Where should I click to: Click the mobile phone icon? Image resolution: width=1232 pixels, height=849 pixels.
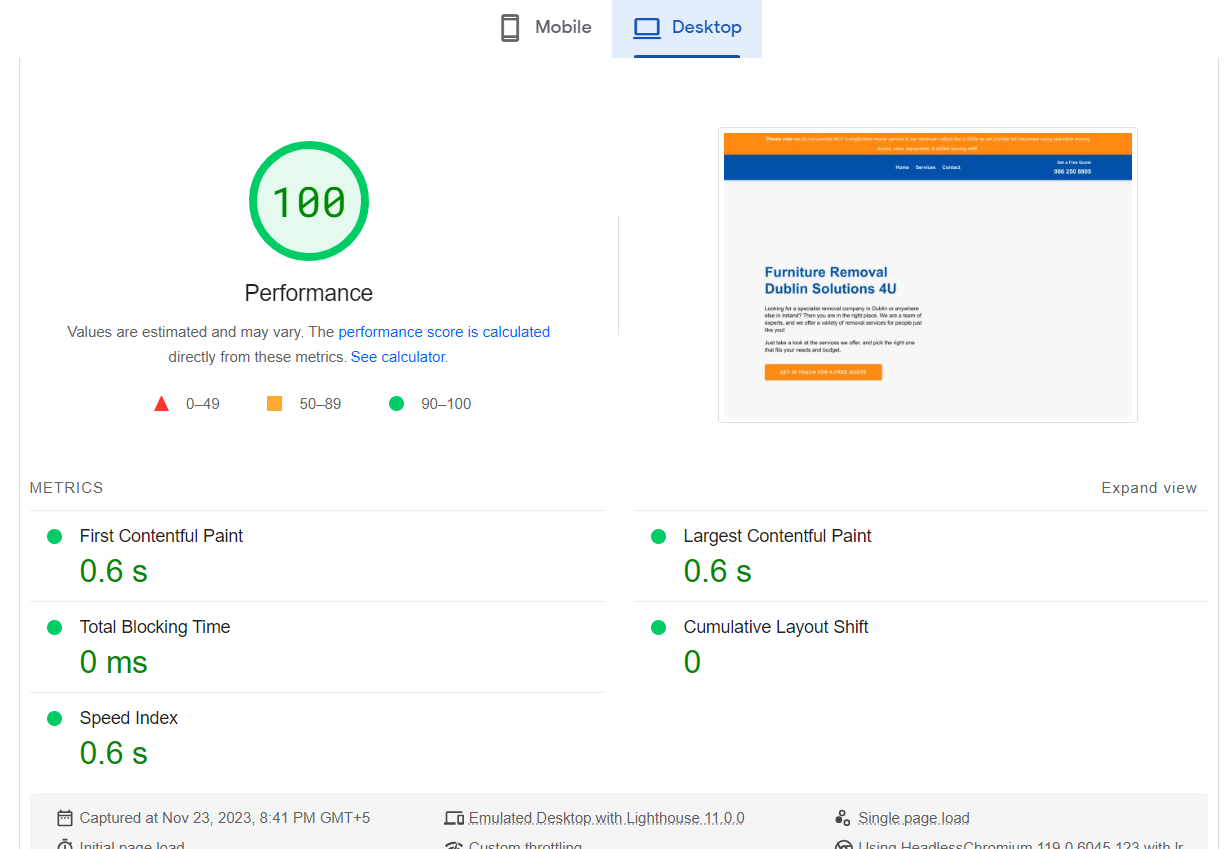[510, 27]
